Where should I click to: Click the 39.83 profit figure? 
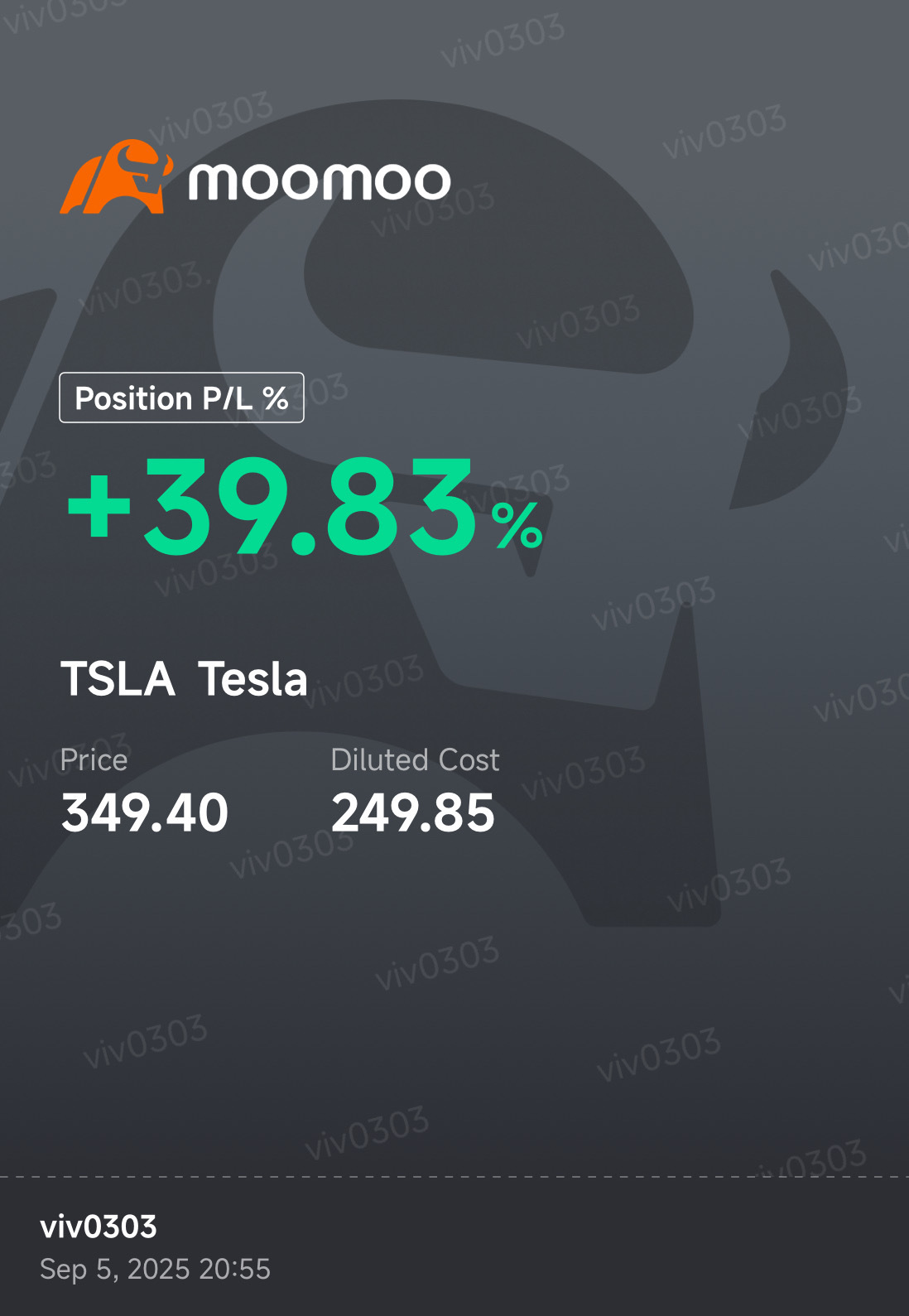[x=310, y=506]
